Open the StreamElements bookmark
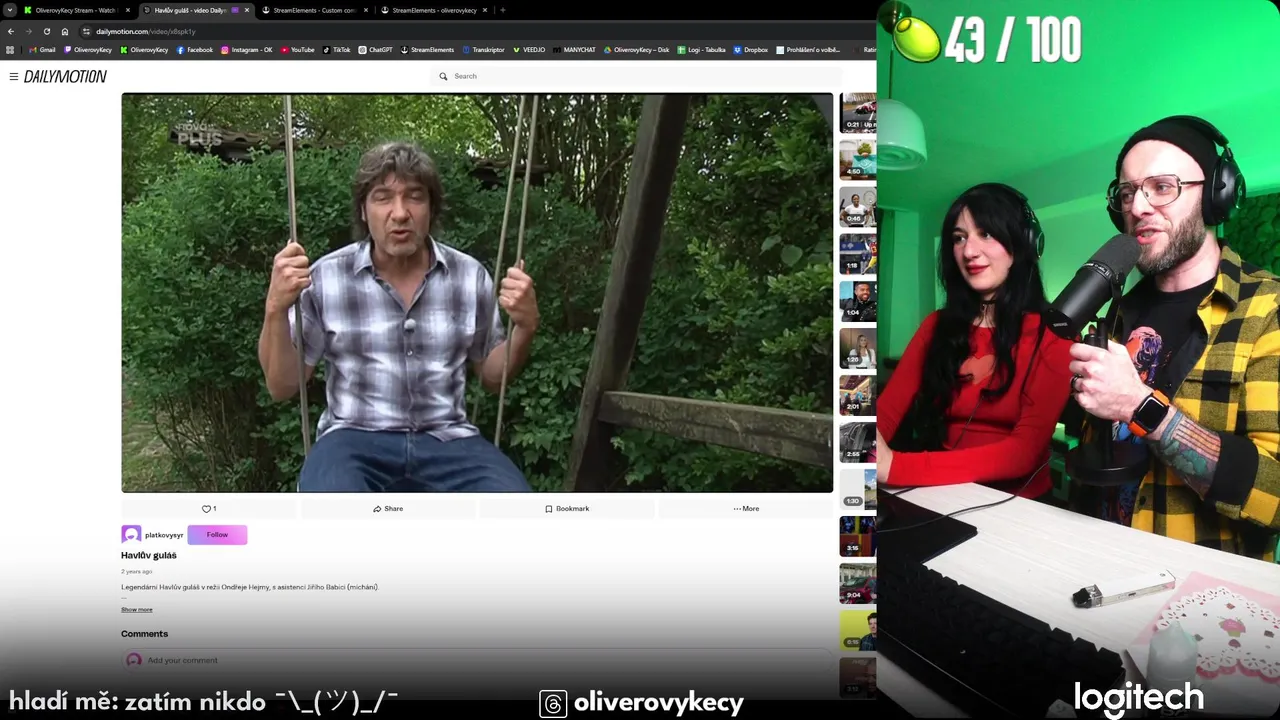 point(427,49)
